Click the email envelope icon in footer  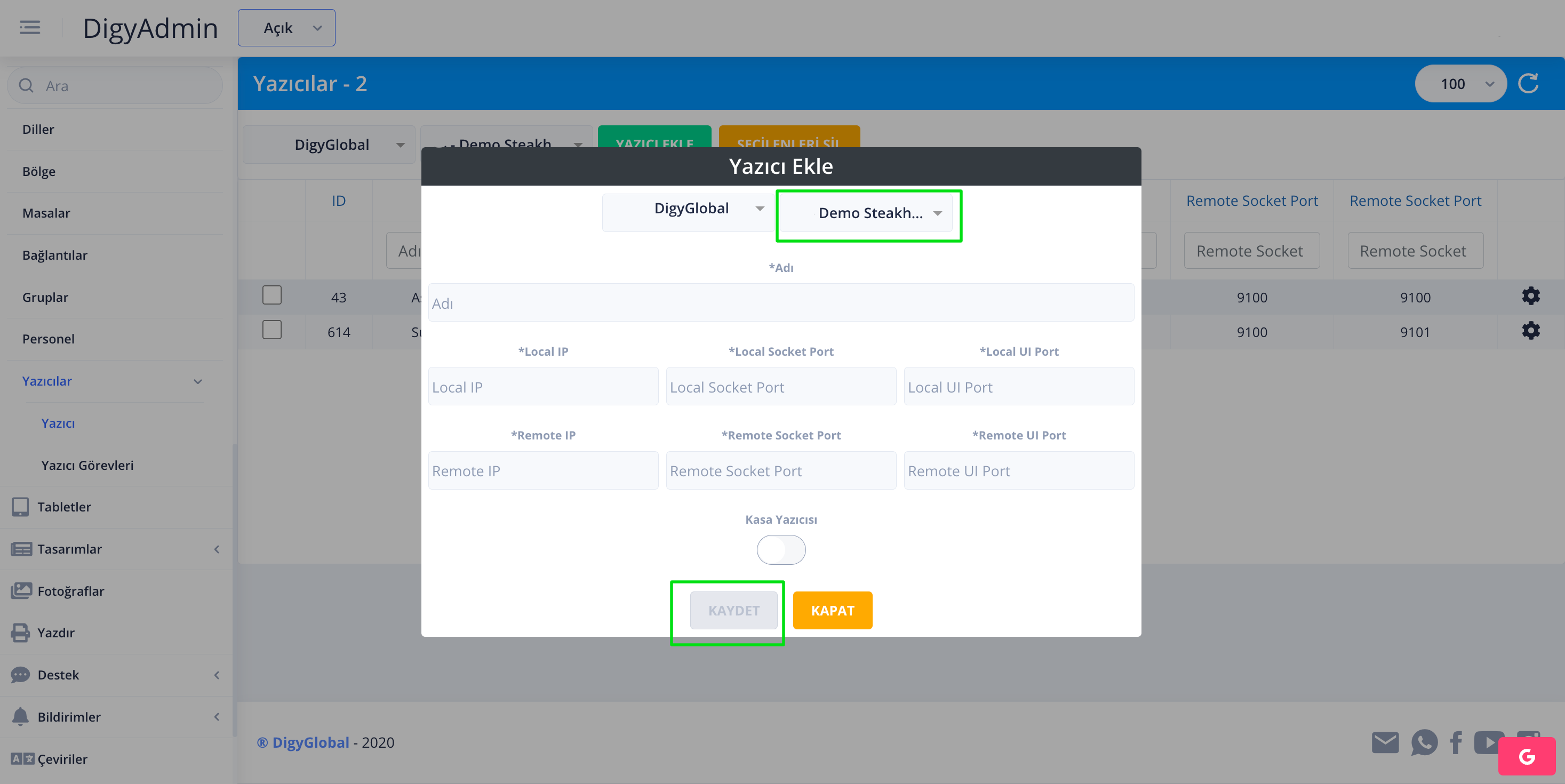[1385, 742]
